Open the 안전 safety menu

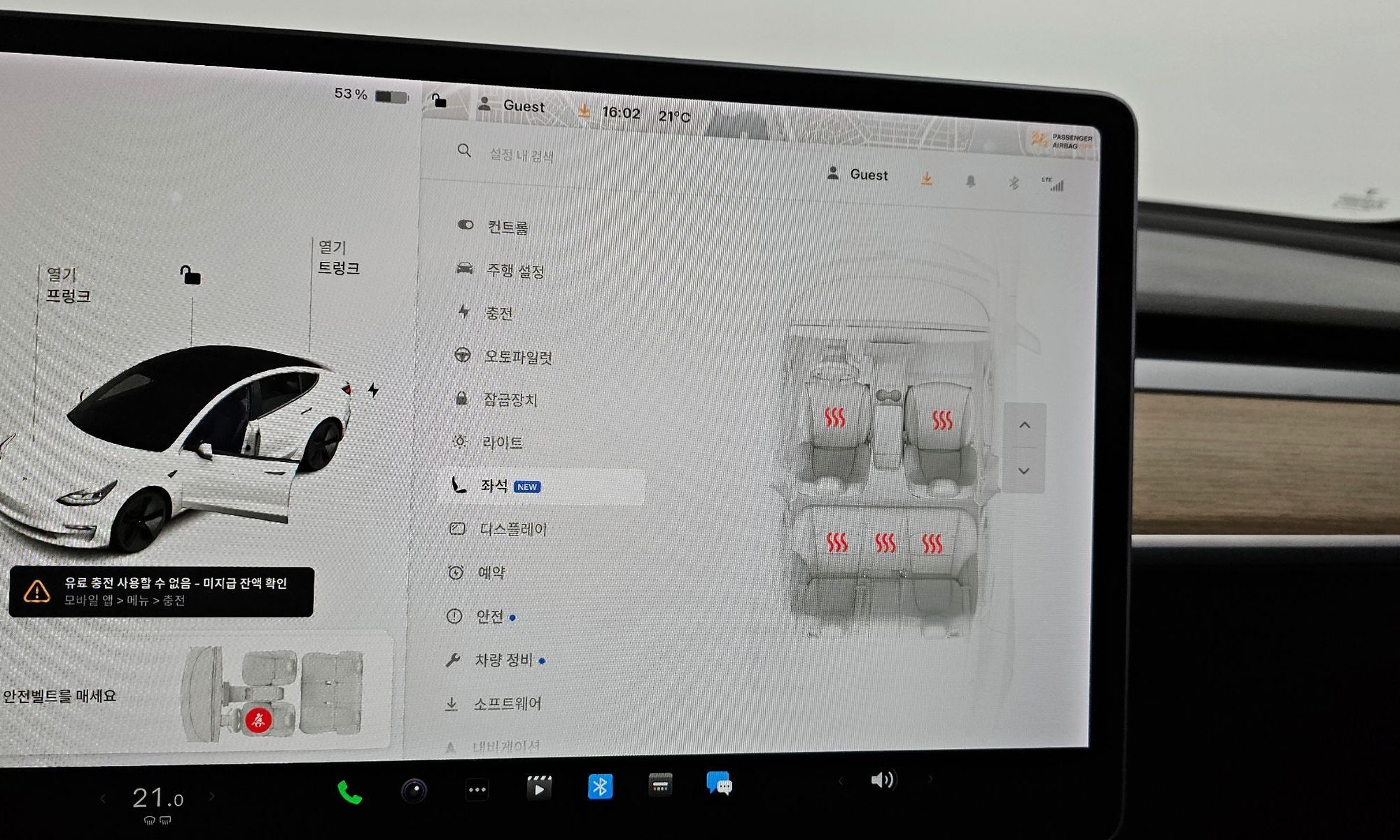click(480, 616)
